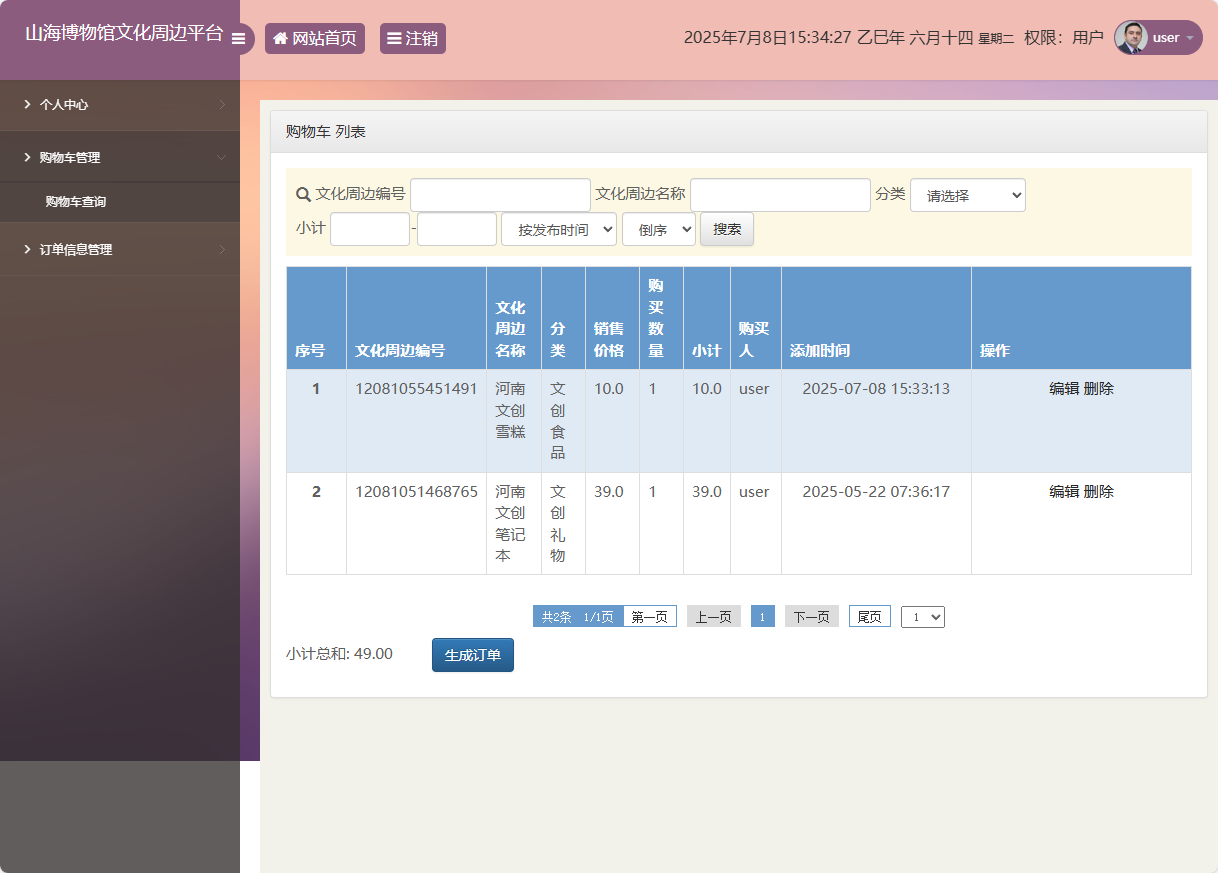Collapse 购物车管理 sidebar menu
Image resolution: width=1218 pixels, height=873 pixels.
(x=120, y=157)
